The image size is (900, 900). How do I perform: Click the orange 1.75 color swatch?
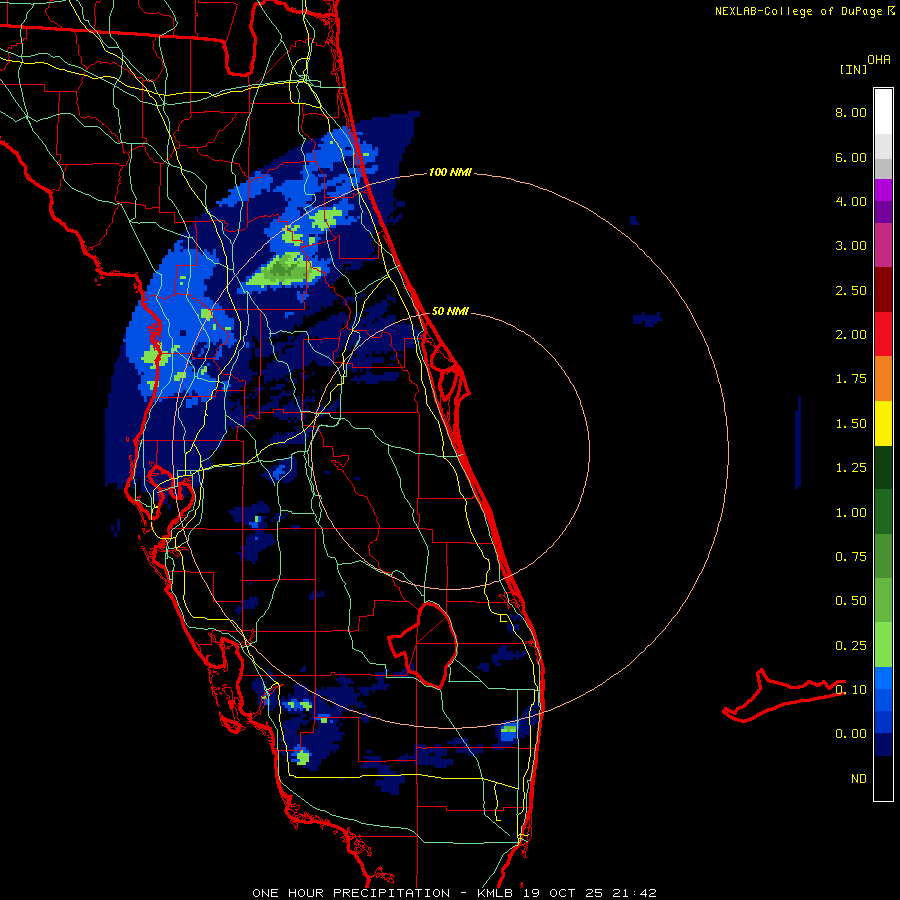tap(883, 379)
